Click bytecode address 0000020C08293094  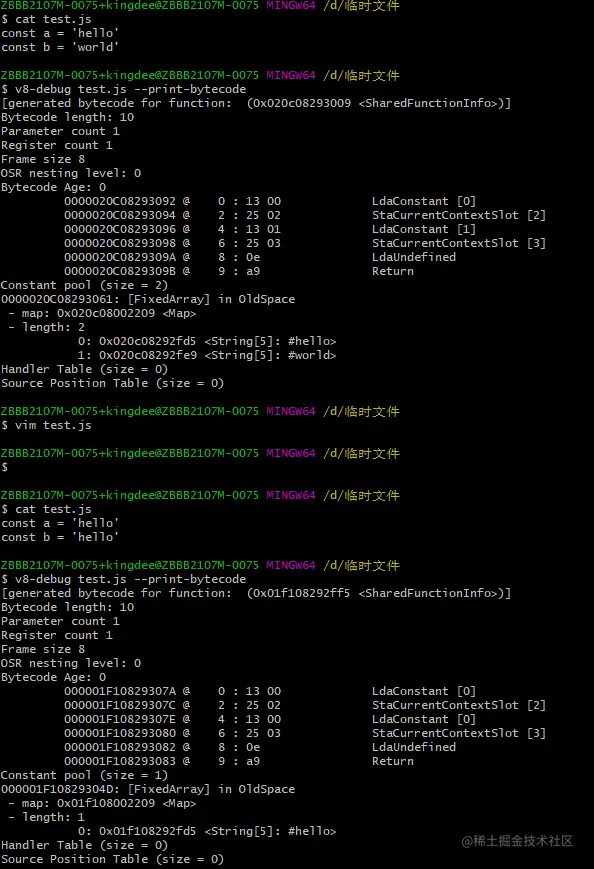tap(120, 215)
